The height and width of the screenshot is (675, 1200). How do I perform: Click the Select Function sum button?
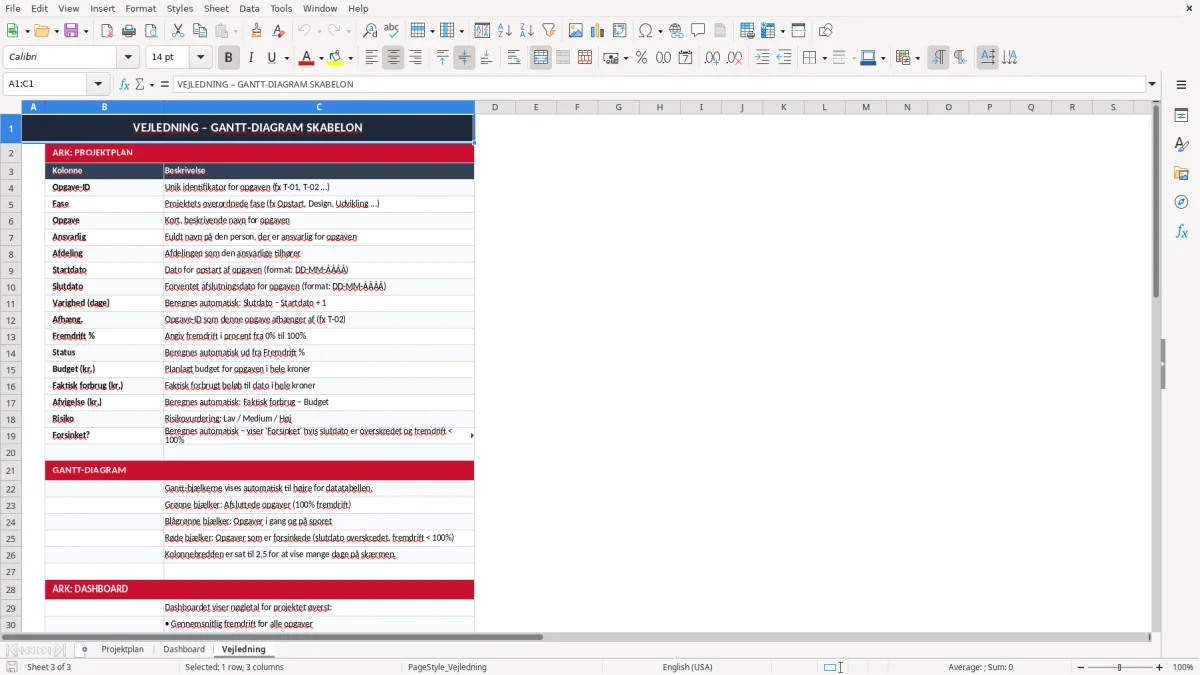pos(140,84)
